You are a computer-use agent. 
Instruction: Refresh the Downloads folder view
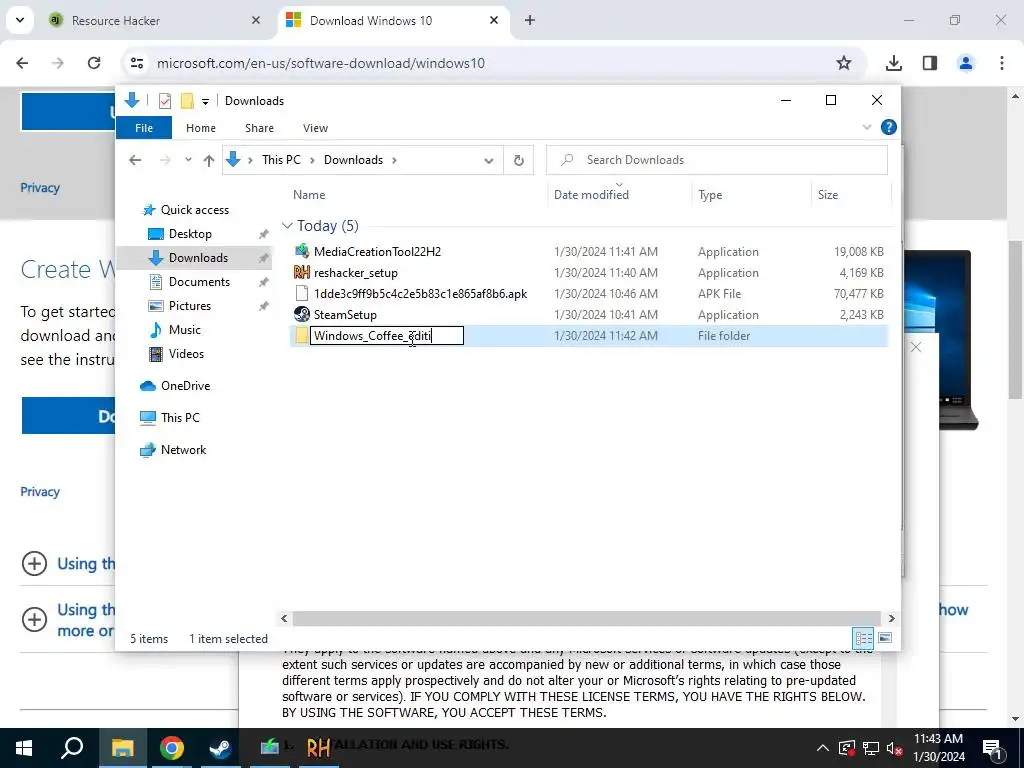(519, 160)
